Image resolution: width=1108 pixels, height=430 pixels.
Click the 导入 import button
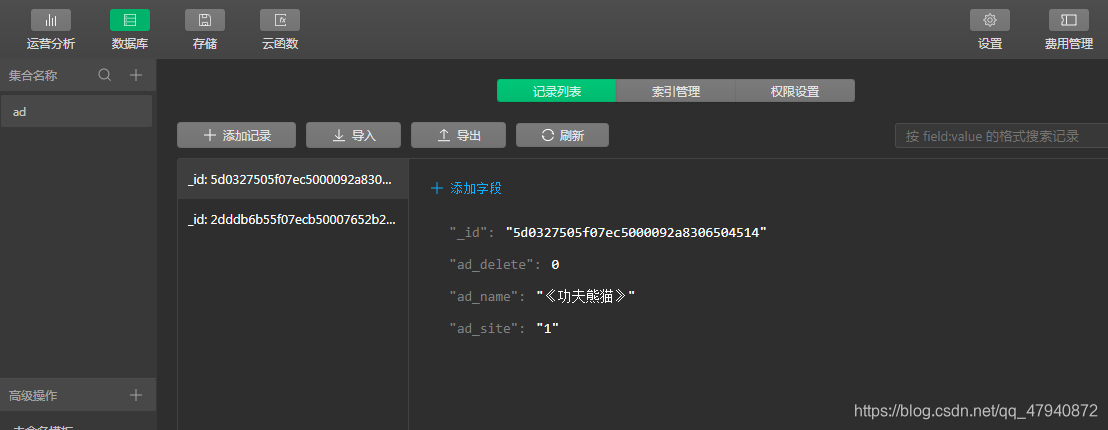pos(353,135)
